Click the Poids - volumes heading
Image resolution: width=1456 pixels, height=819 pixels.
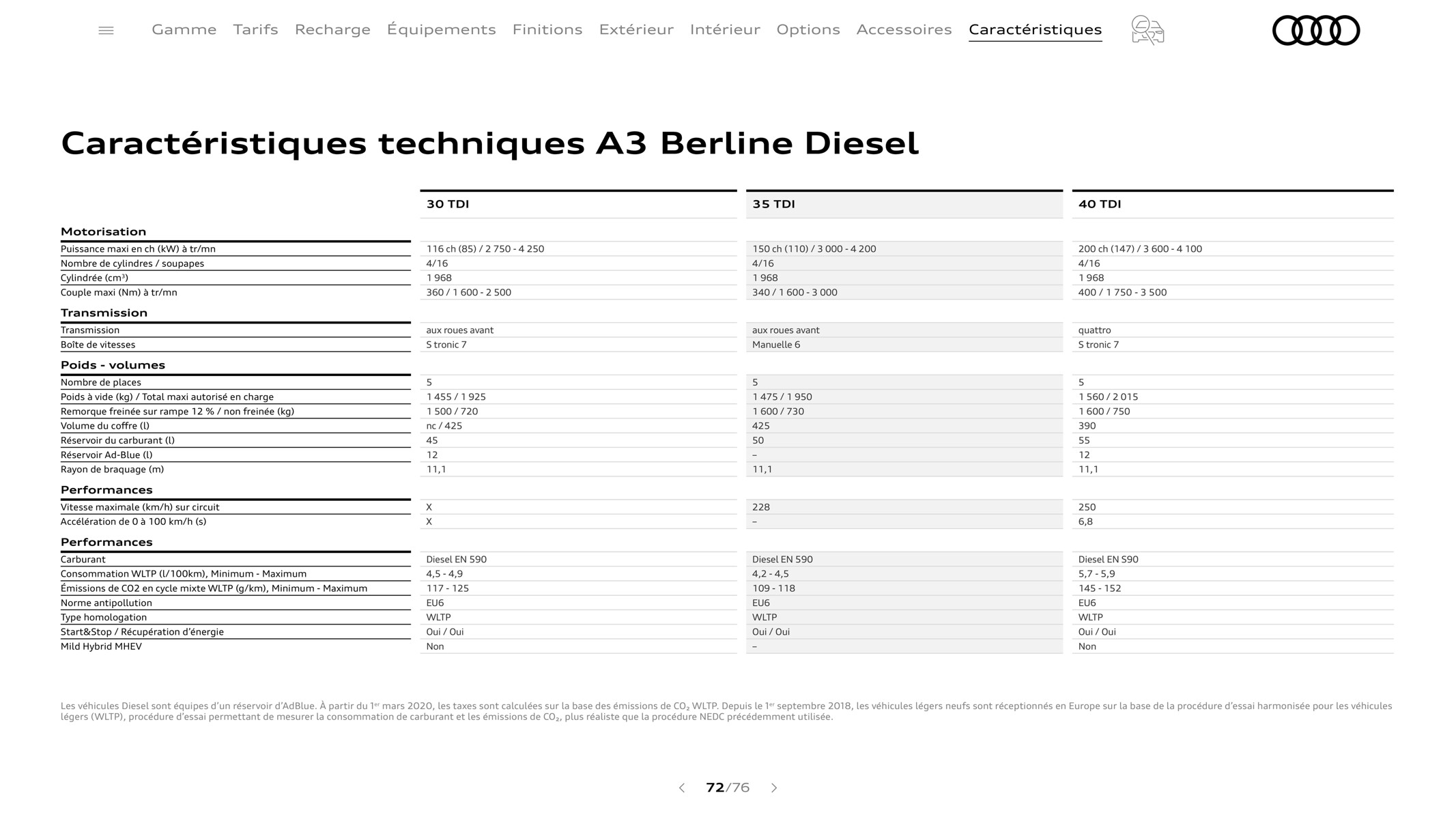tap(113, 365)
